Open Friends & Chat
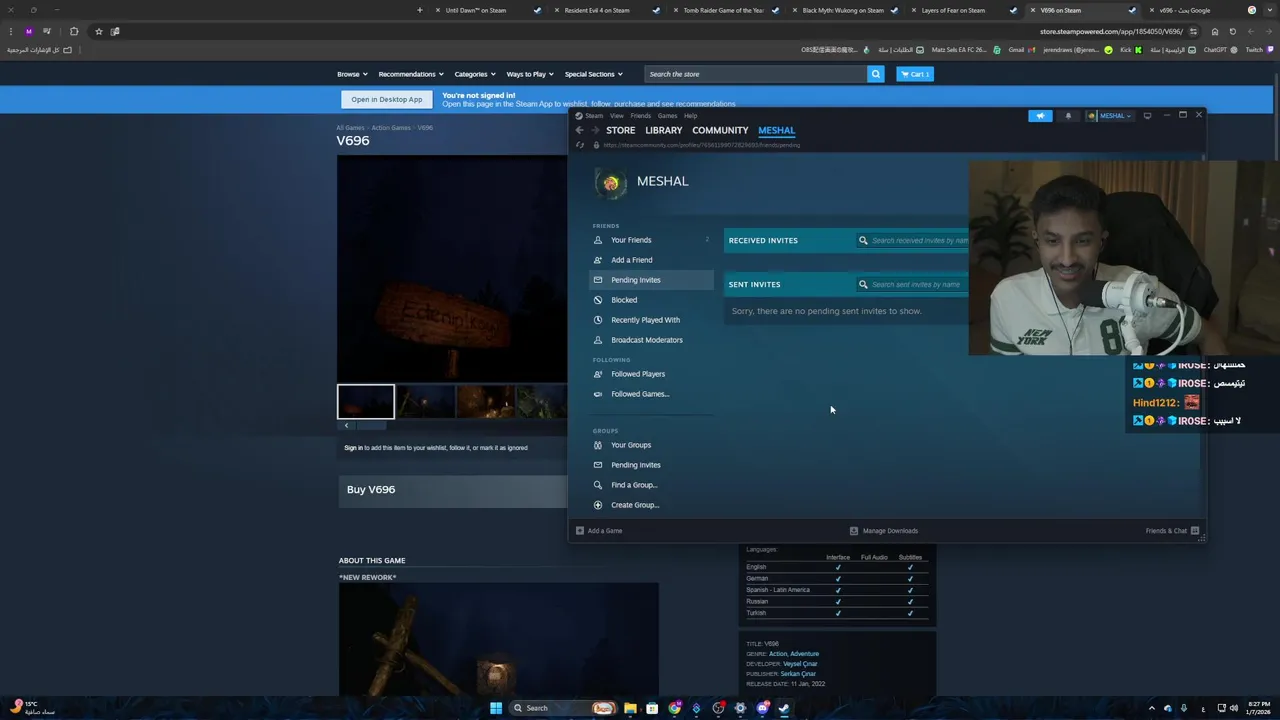 [x=1172, y=531]
